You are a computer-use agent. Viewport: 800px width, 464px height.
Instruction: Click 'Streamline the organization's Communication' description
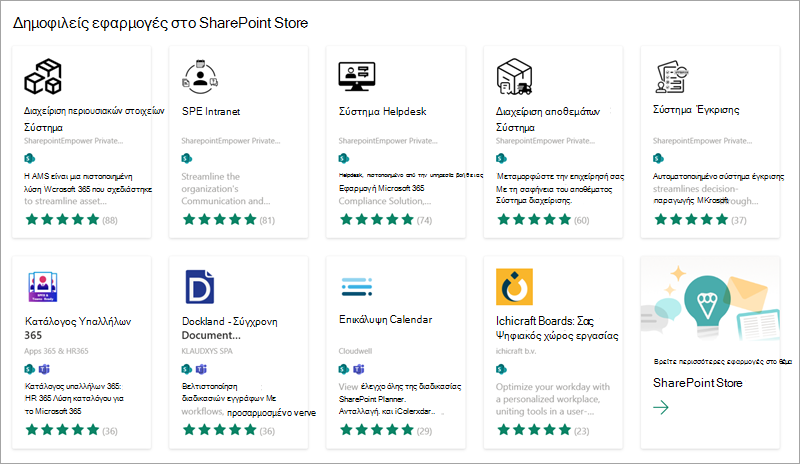pos(226,189)
